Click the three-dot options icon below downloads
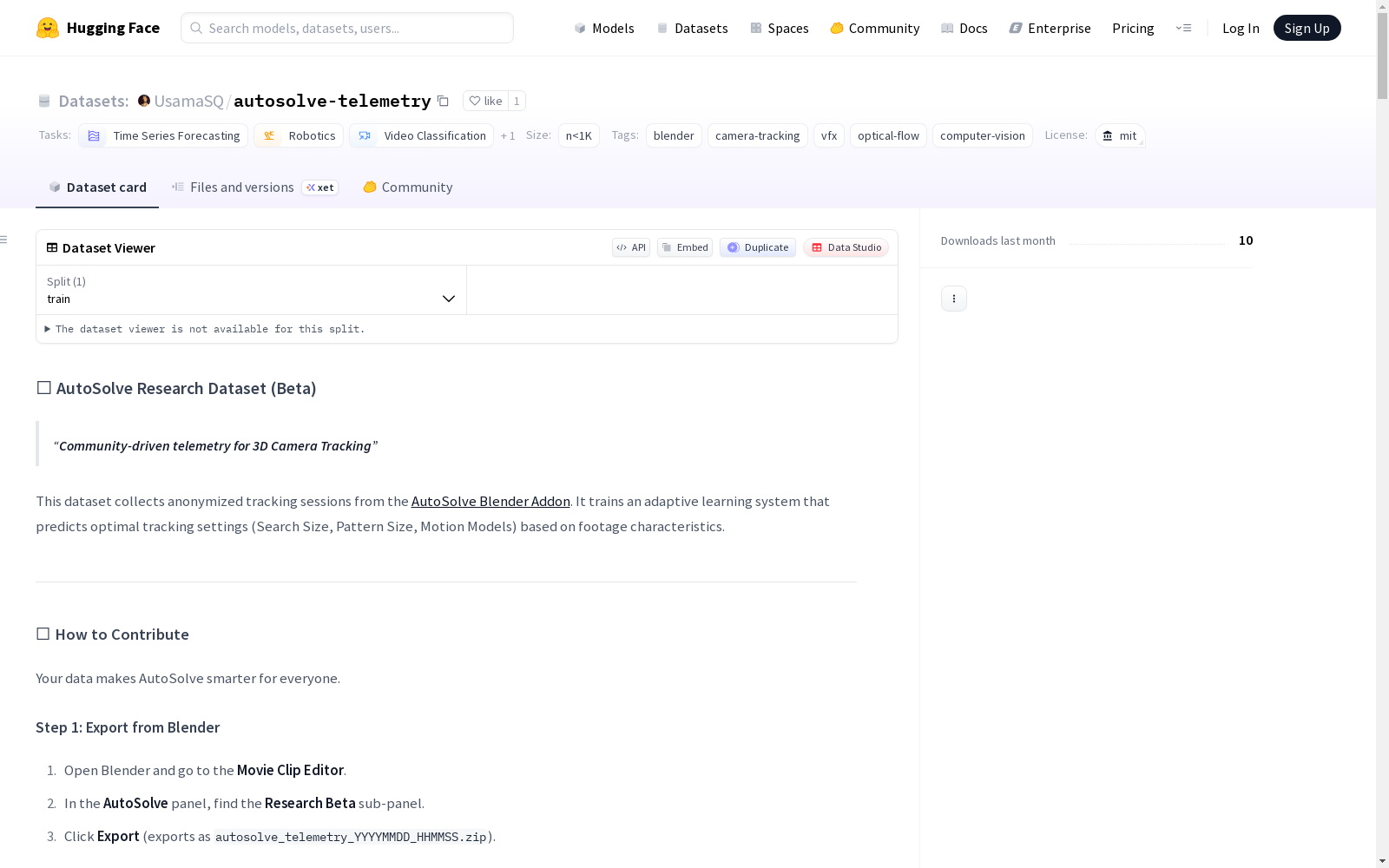This screenshot has height=868, width=1389. coord(954,299)
